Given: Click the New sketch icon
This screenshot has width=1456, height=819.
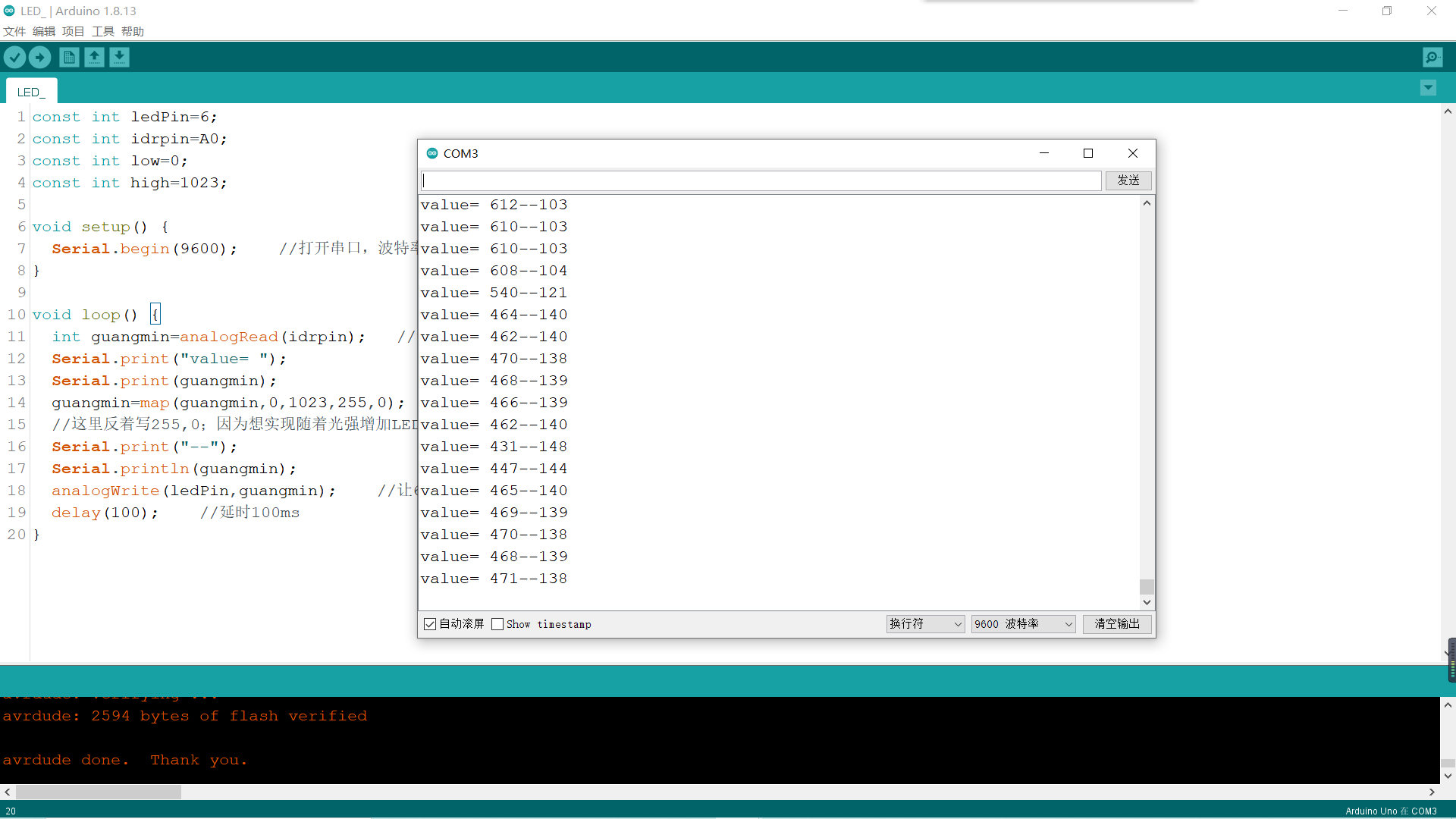Looking at the screenshot, I should click(69, 57).
